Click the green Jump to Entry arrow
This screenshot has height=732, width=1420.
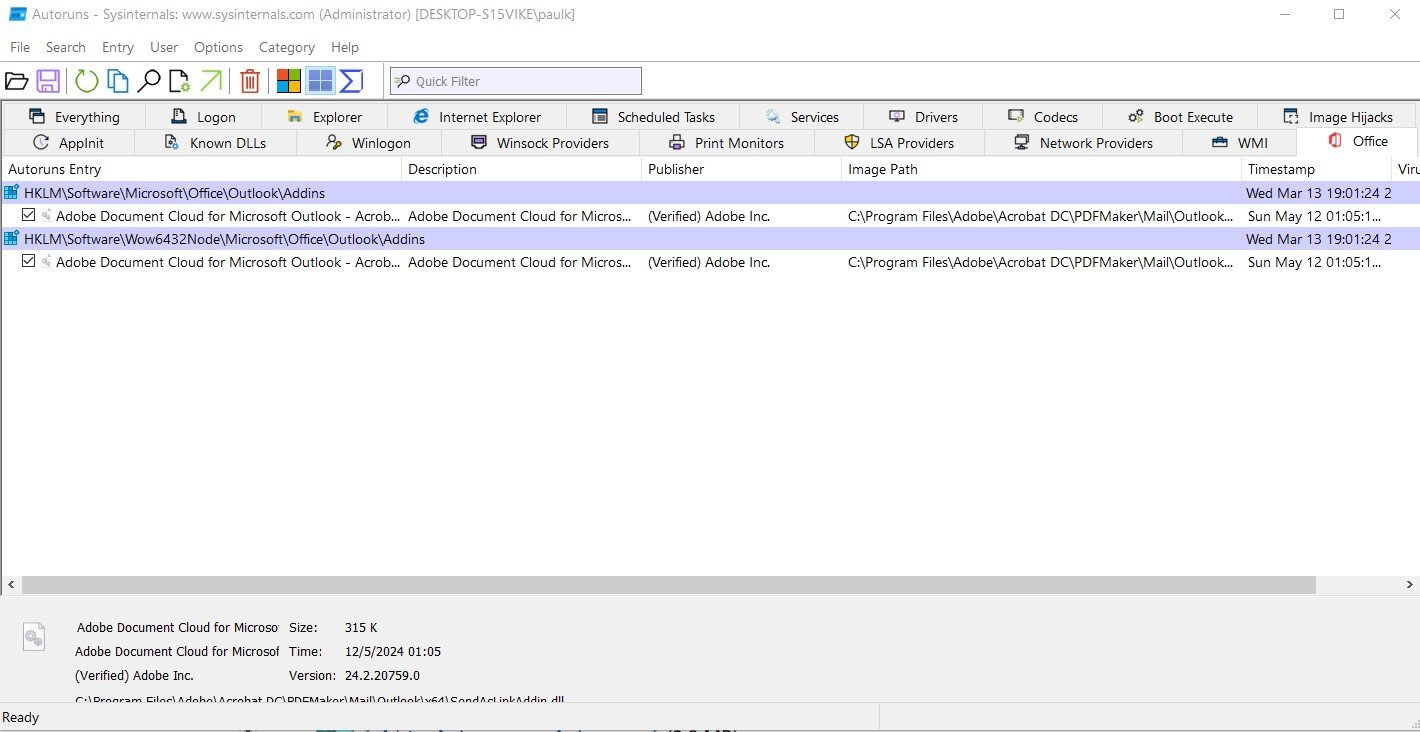[211, 81]
